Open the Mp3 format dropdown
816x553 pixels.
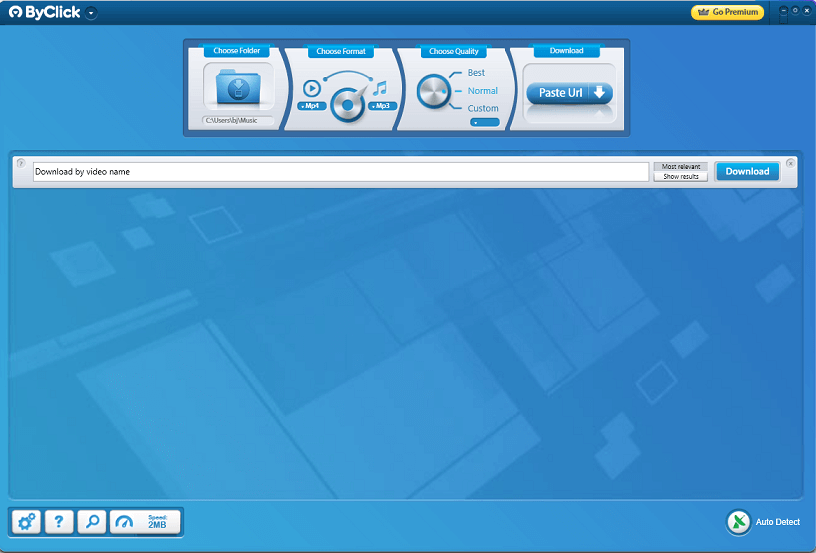pyautogui.click(x=382, y=106)
